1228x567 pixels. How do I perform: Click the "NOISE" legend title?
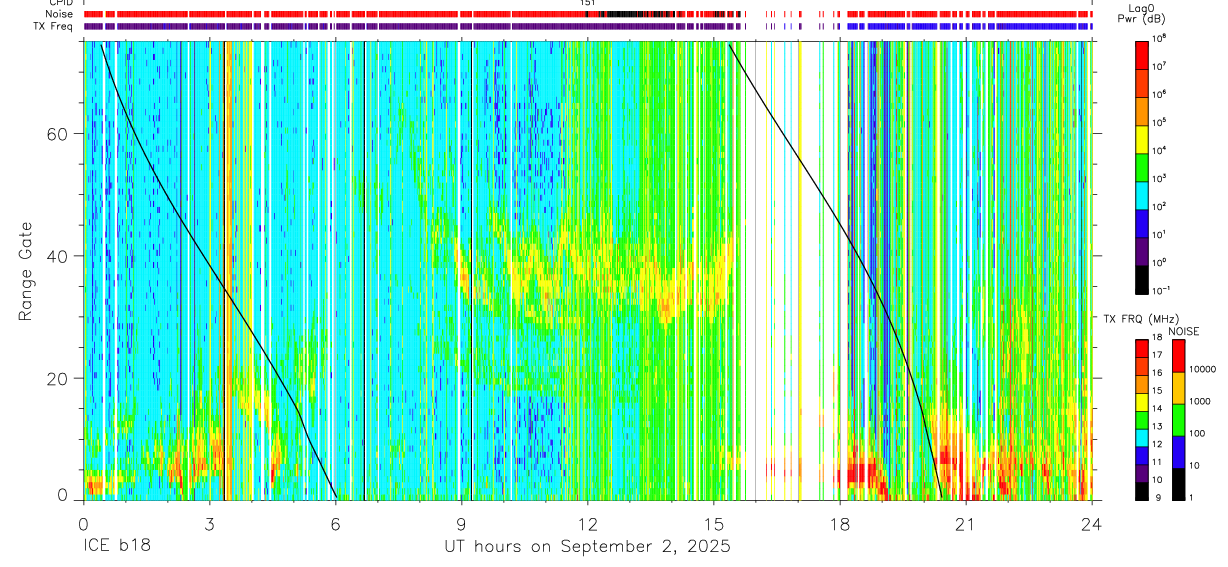pos(1183,331)
